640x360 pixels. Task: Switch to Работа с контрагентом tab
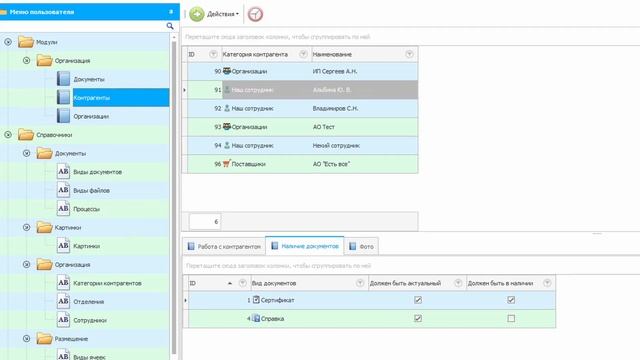pyautogui.click(x=224, y=247)
